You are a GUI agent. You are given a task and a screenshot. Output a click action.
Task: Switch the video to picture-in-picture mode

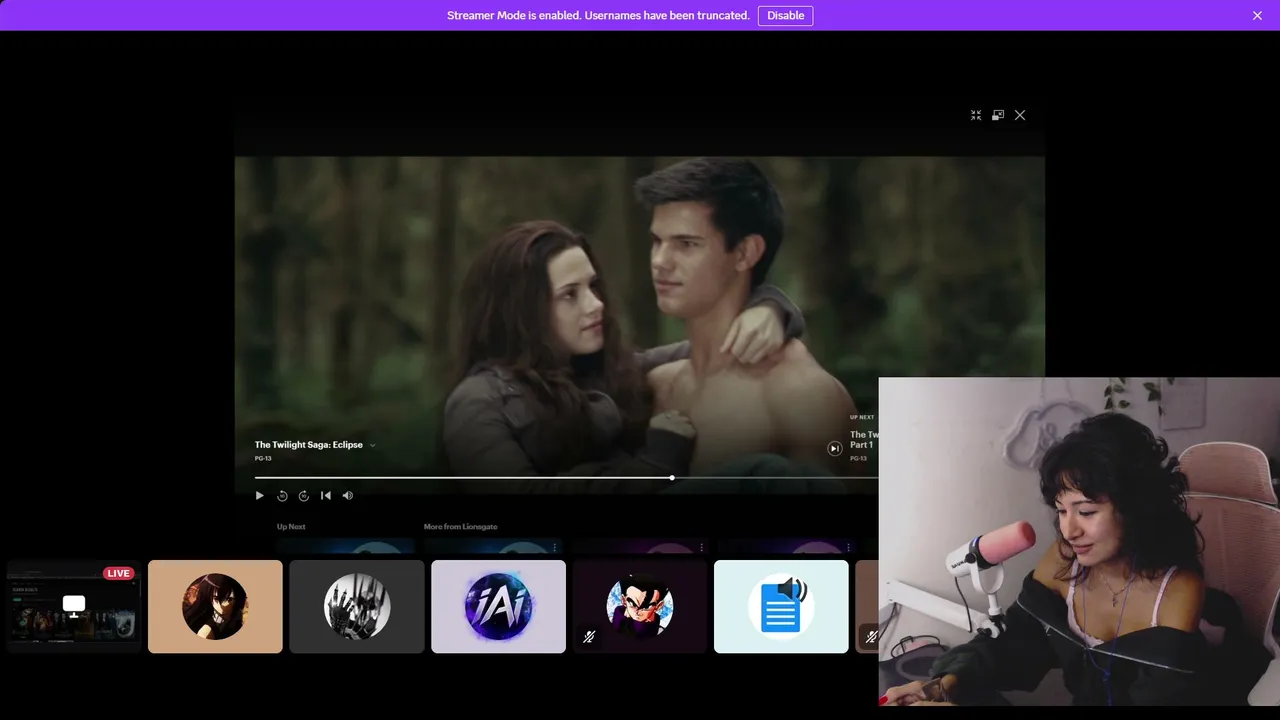tap(998, 115)
